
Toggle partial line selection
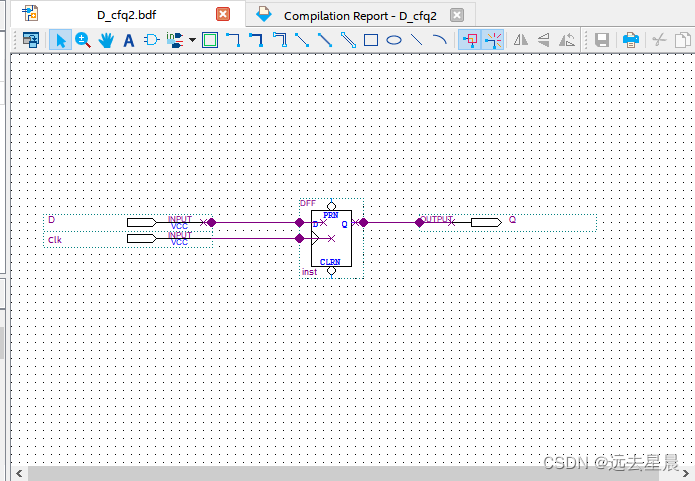pyautogui.click(x=493, y=40)
